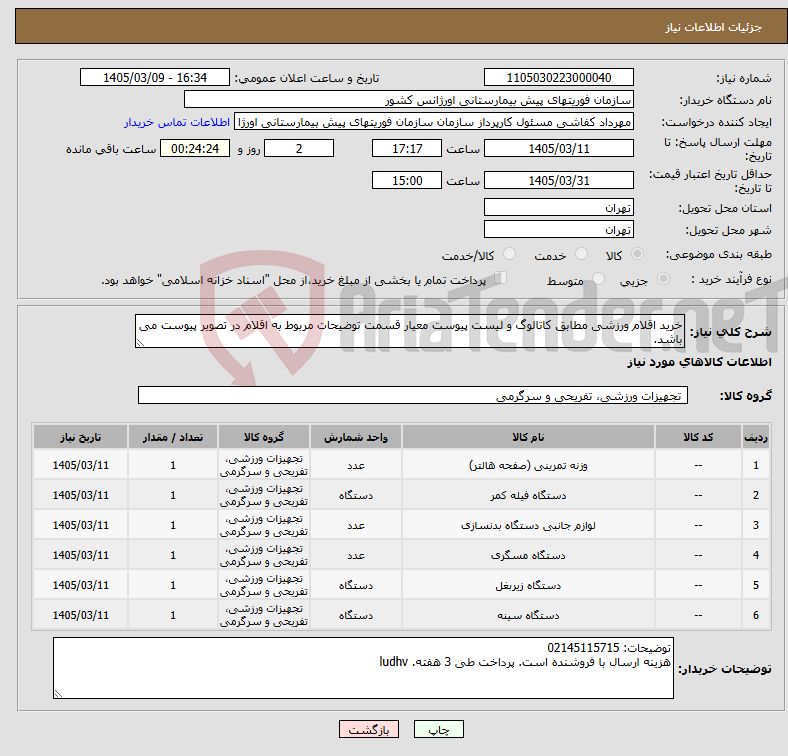This screenshot has width=788, height=756.
Task: Click the نام کالا column header
Action: (x=528, y=437)
